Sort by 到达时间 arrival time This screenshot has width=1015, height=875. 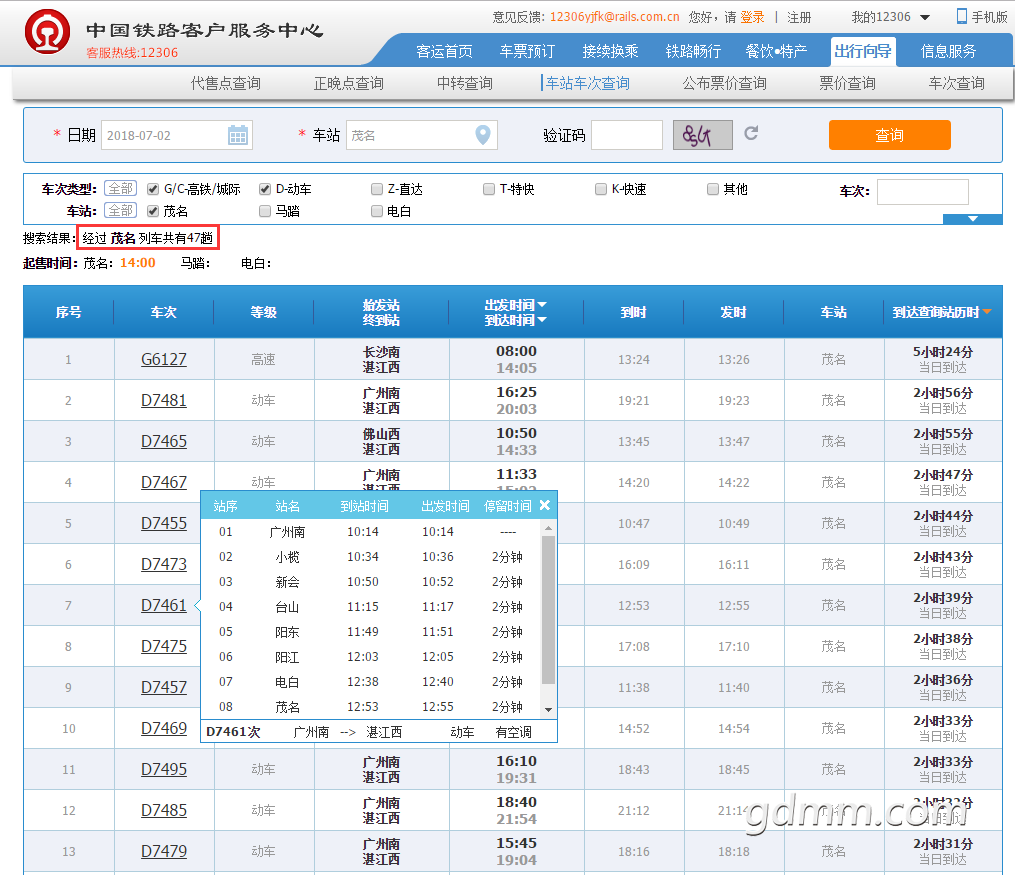[x=516, y=320]
